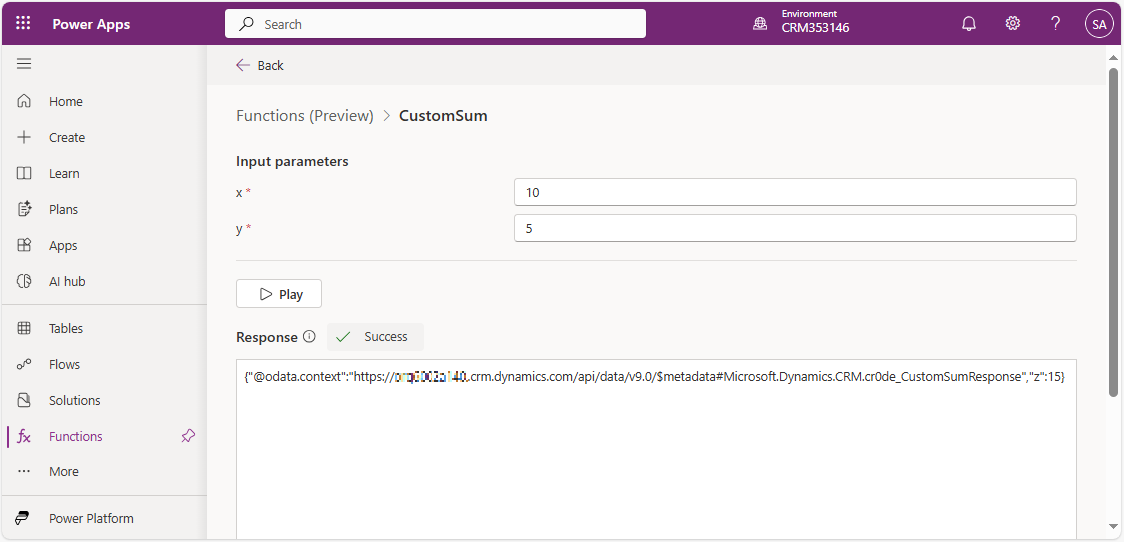Image resolution: width=1124 pixels, height=542 pixels.
Task: Click the Search box in header
Action: [435, 24]
